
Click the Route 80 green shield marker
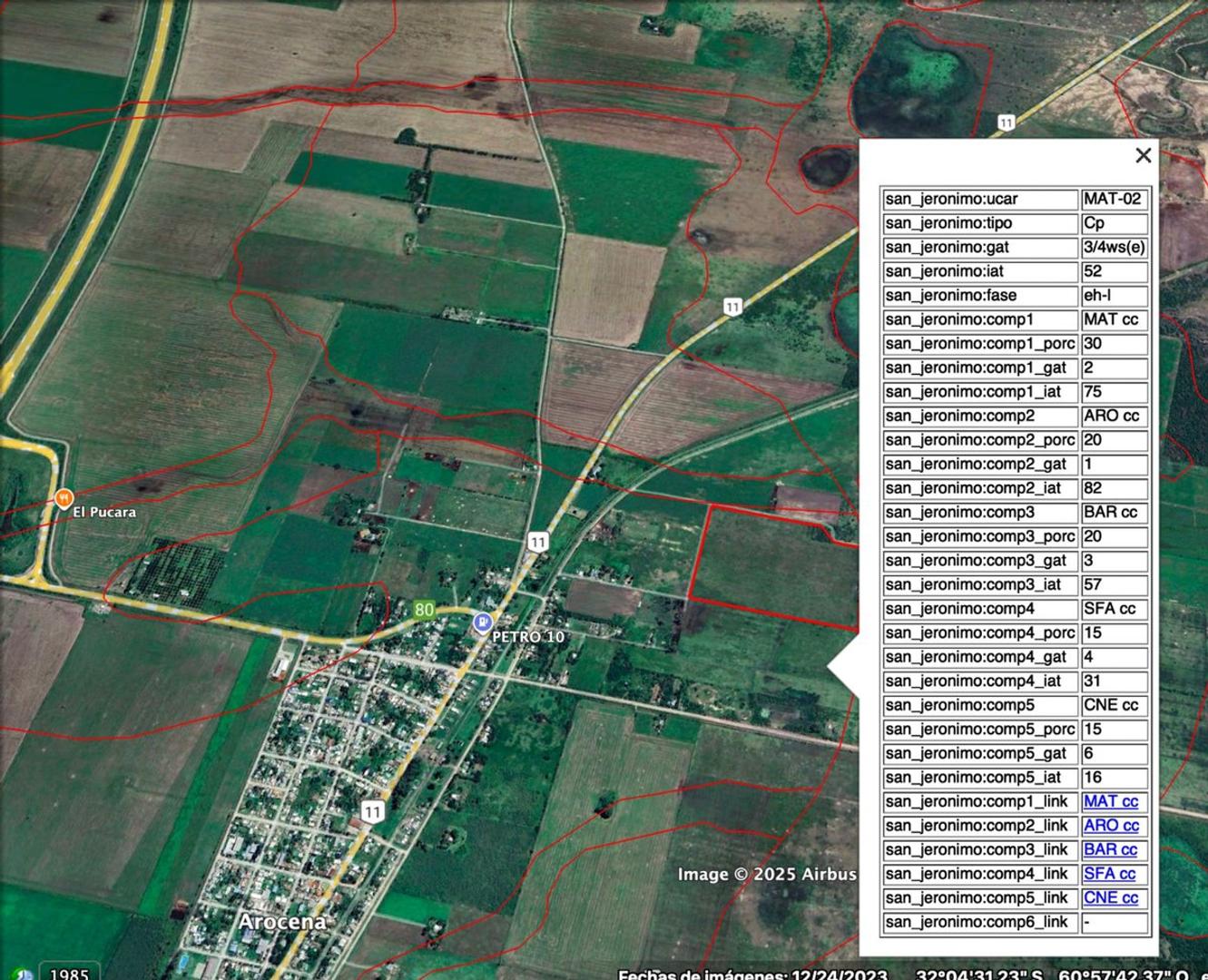(x=424, y=610)
